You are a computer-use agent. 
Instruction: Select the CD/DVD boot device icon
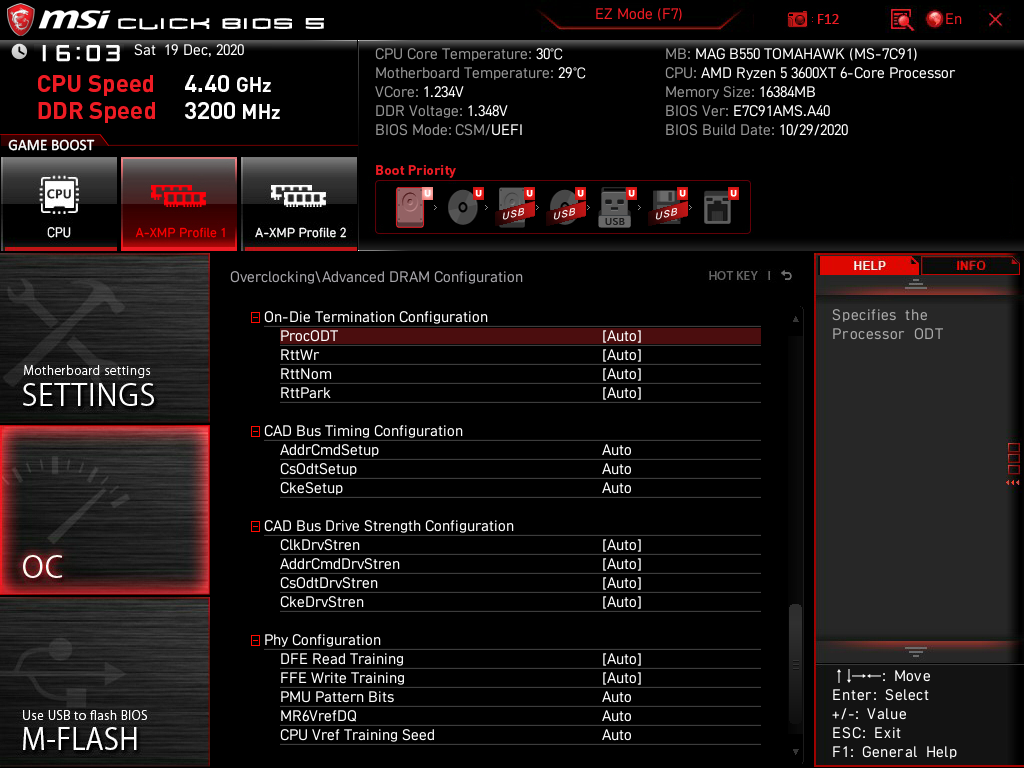tap(464, 207)
